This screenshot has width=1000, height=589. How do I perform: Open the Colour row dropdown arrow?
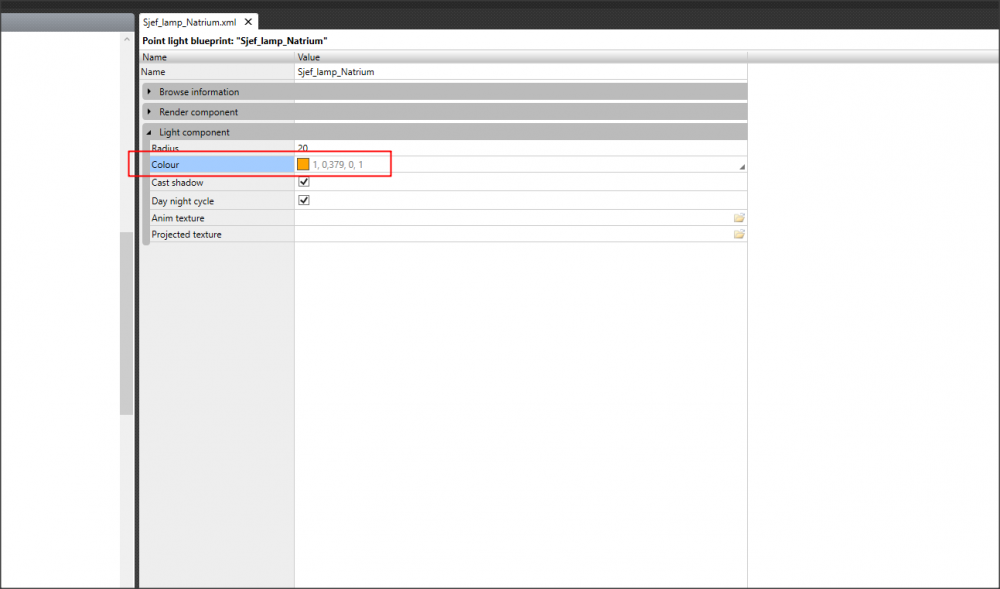741,166
